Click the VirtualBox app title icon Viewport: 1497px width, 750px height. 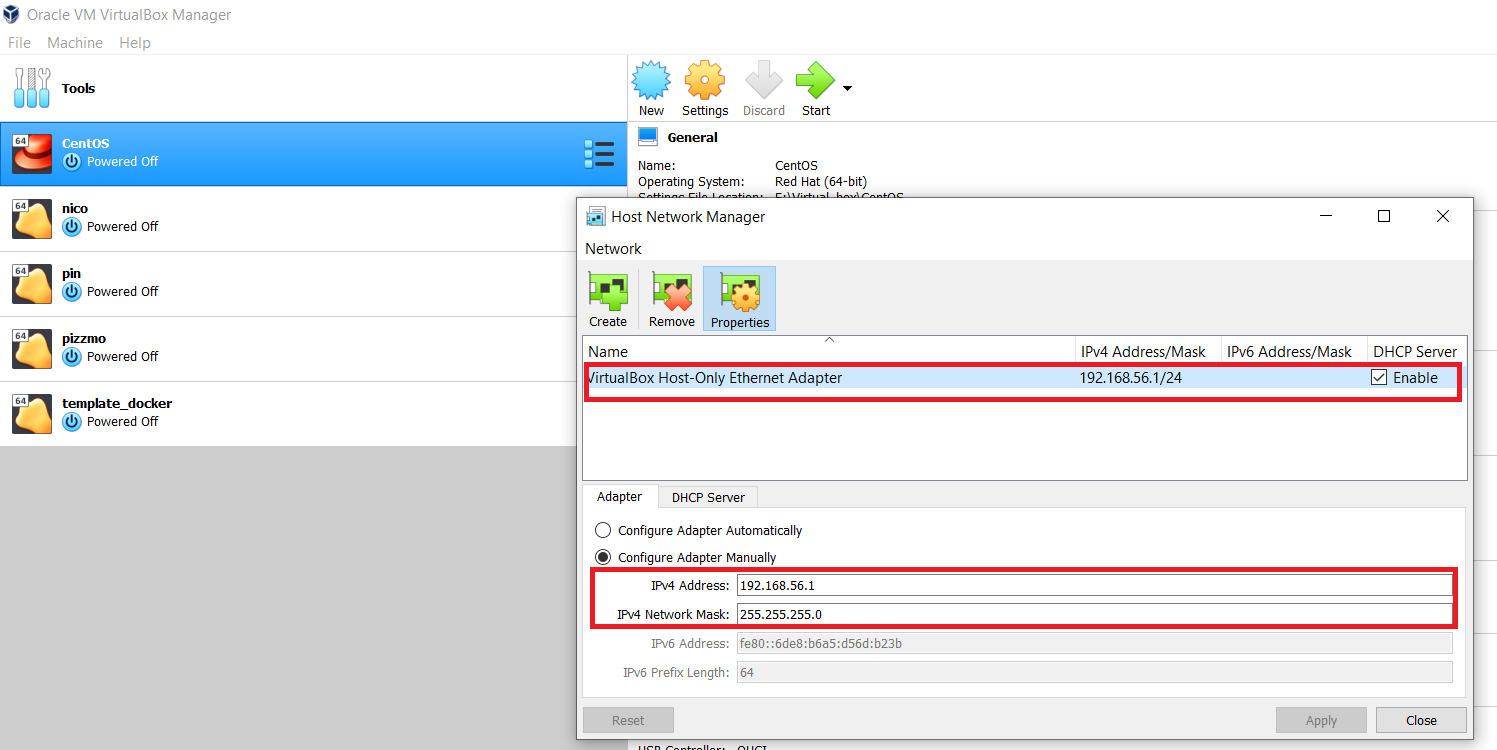pos(12,15)
